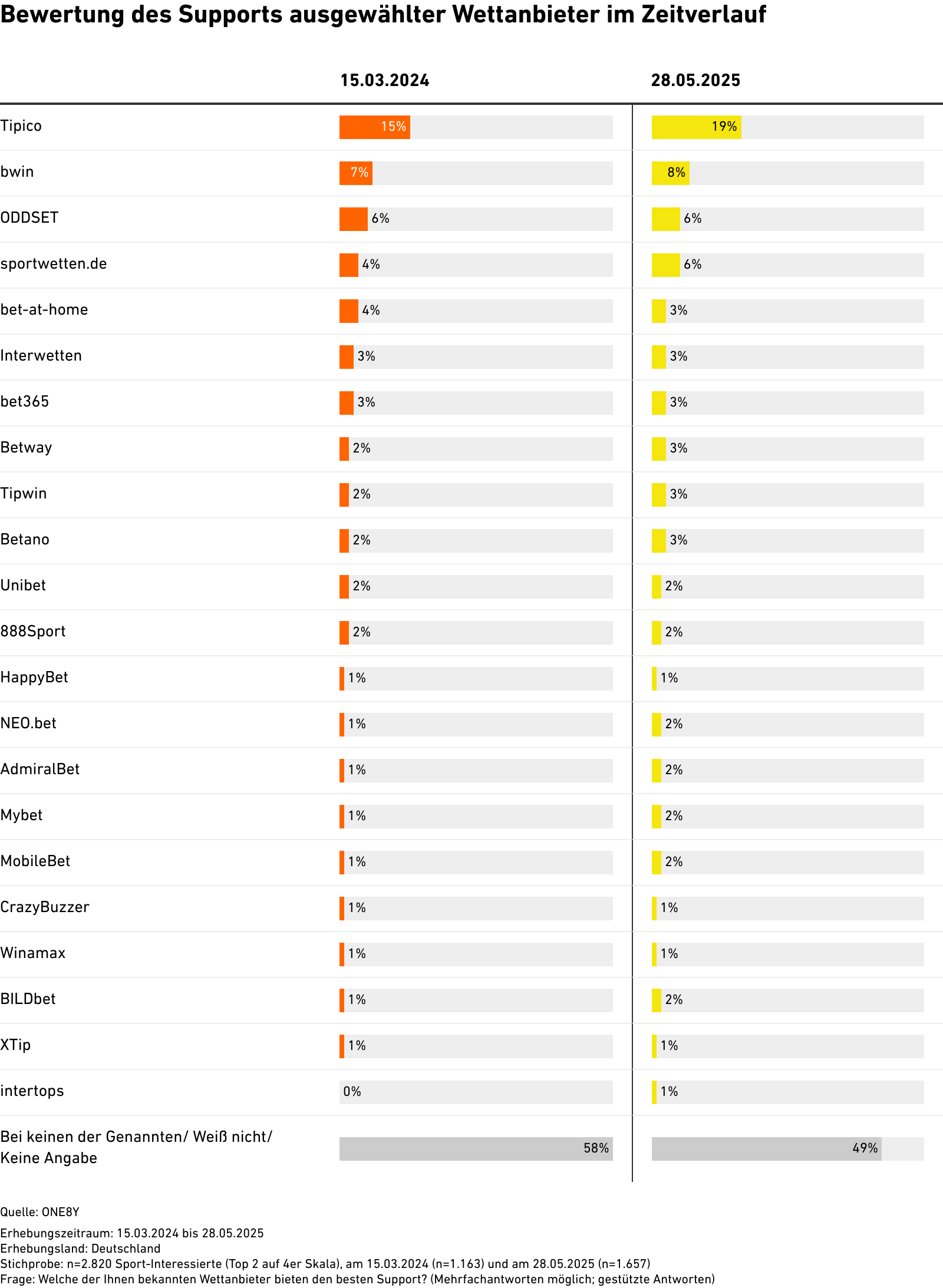Click the yellow sportwetten.de 6% bar
The width and height of the screenshot is (943, 1288).
click(x=665, y=265)
